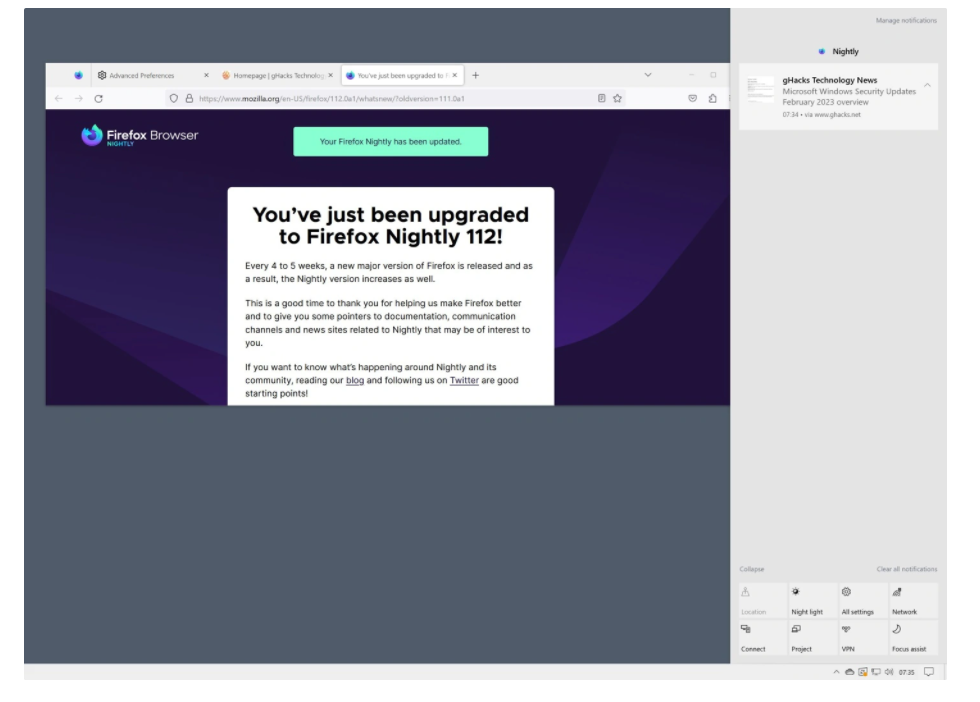Screen dimensions: 980x702
Task: Toggle the VPN quick action tile
Action: point(862,638)
